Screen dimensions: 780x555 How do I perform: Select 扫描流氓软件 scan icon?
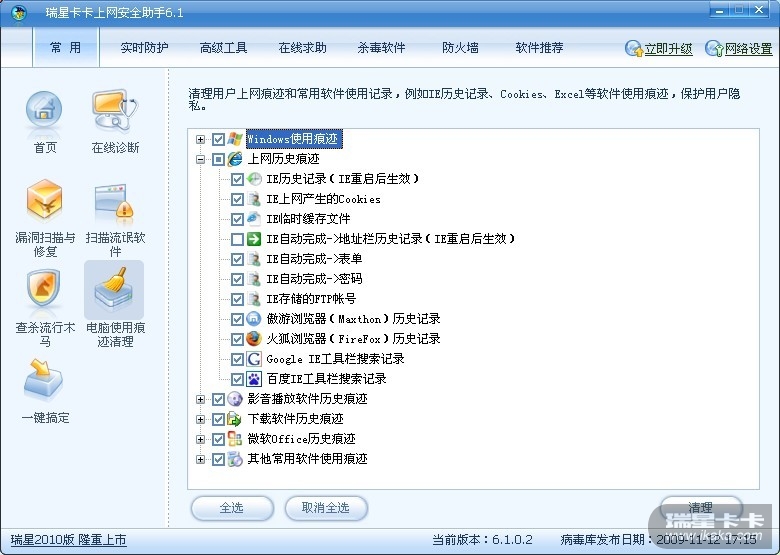[x=115, y=201]
